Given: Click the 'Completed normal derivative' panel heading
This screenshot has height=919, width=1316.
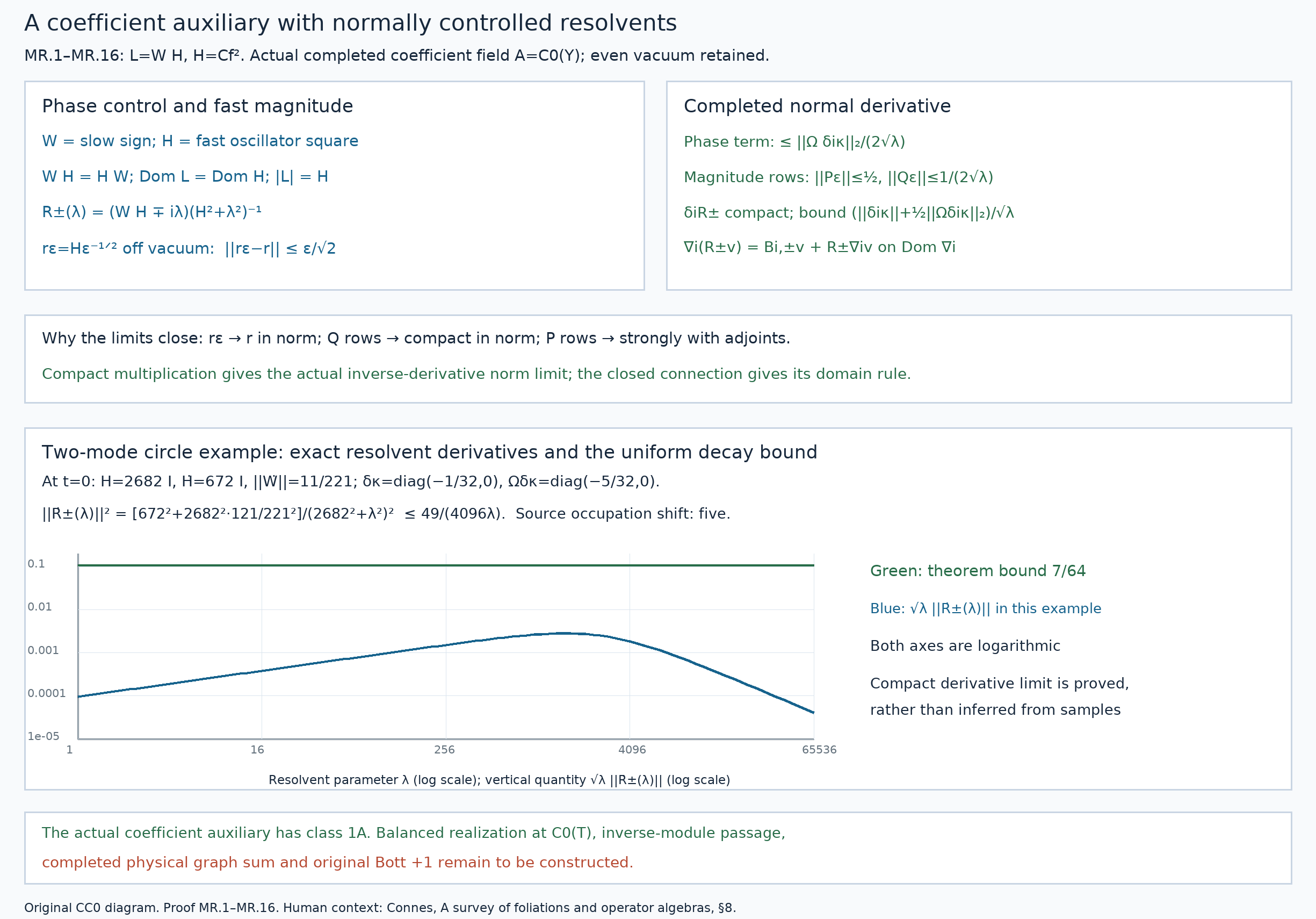Looking at the screenshot, I should coord(817,106).
